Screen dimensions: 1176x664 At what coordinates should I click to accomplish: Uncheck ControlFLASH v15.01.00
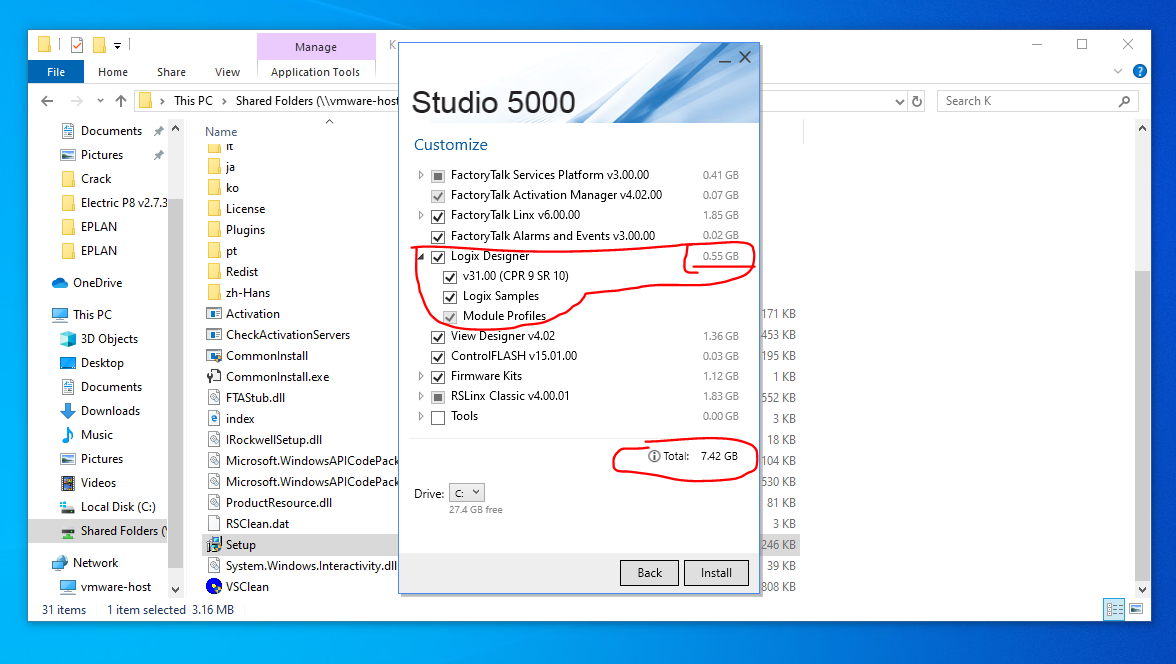(438, 356)
